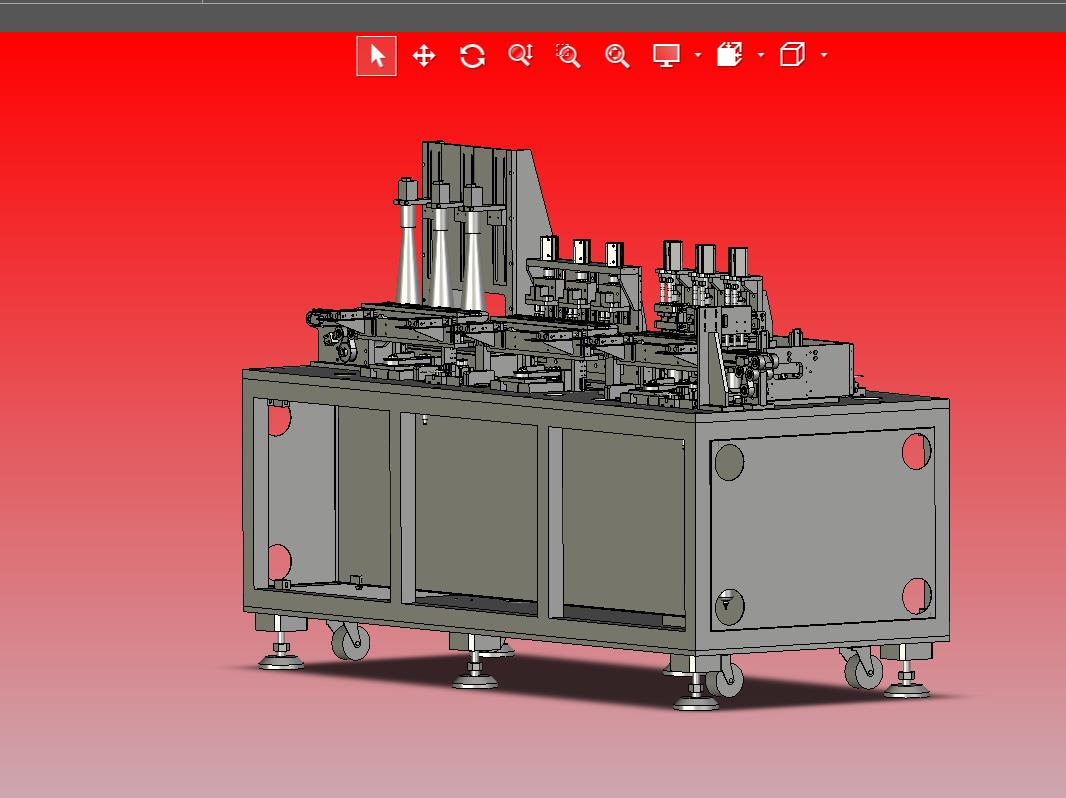Click the monitor display mode icon
The width and height of the screenshot is (1066, 798).
(666, 55)
